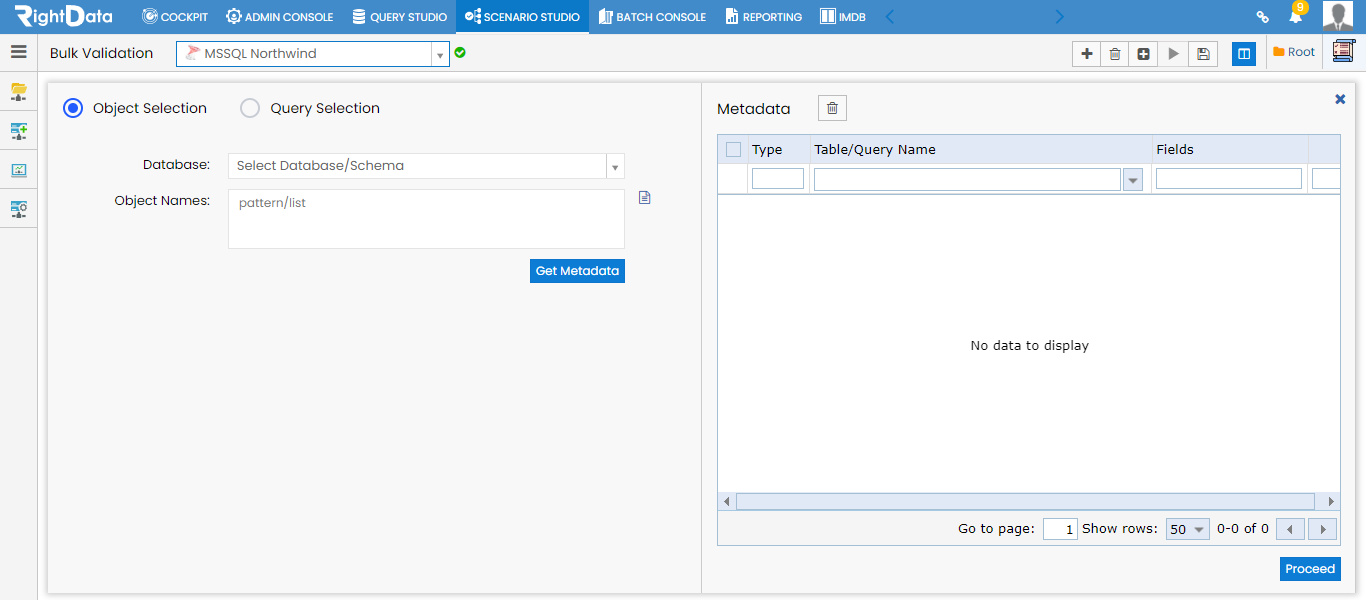This screenshot has width=1366, height=600.
Task: Expand the MSSQL Northwind connection dropdown
Action: (x=440, y=55)
